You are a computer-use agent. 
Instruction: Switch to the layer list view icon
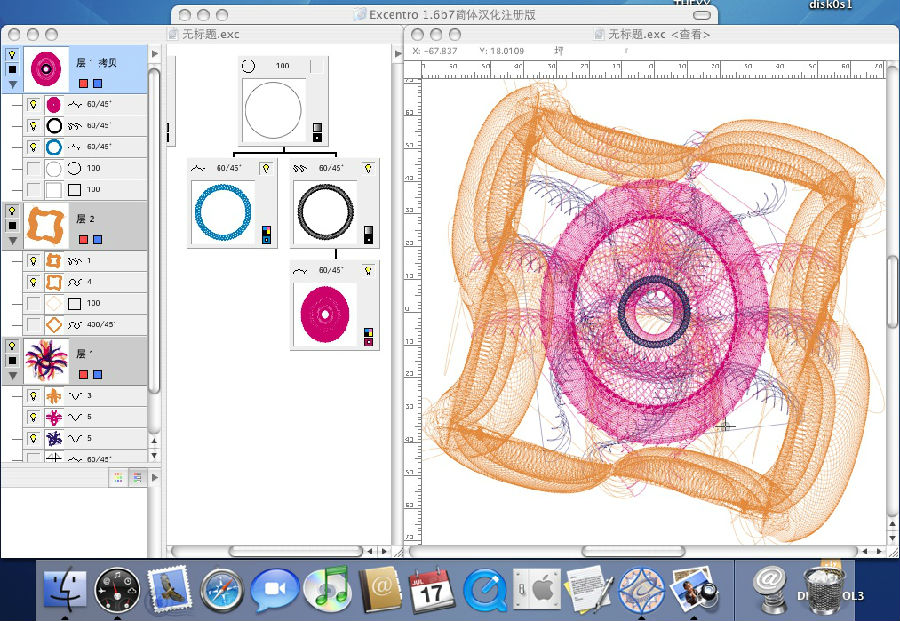click(136, 478)
